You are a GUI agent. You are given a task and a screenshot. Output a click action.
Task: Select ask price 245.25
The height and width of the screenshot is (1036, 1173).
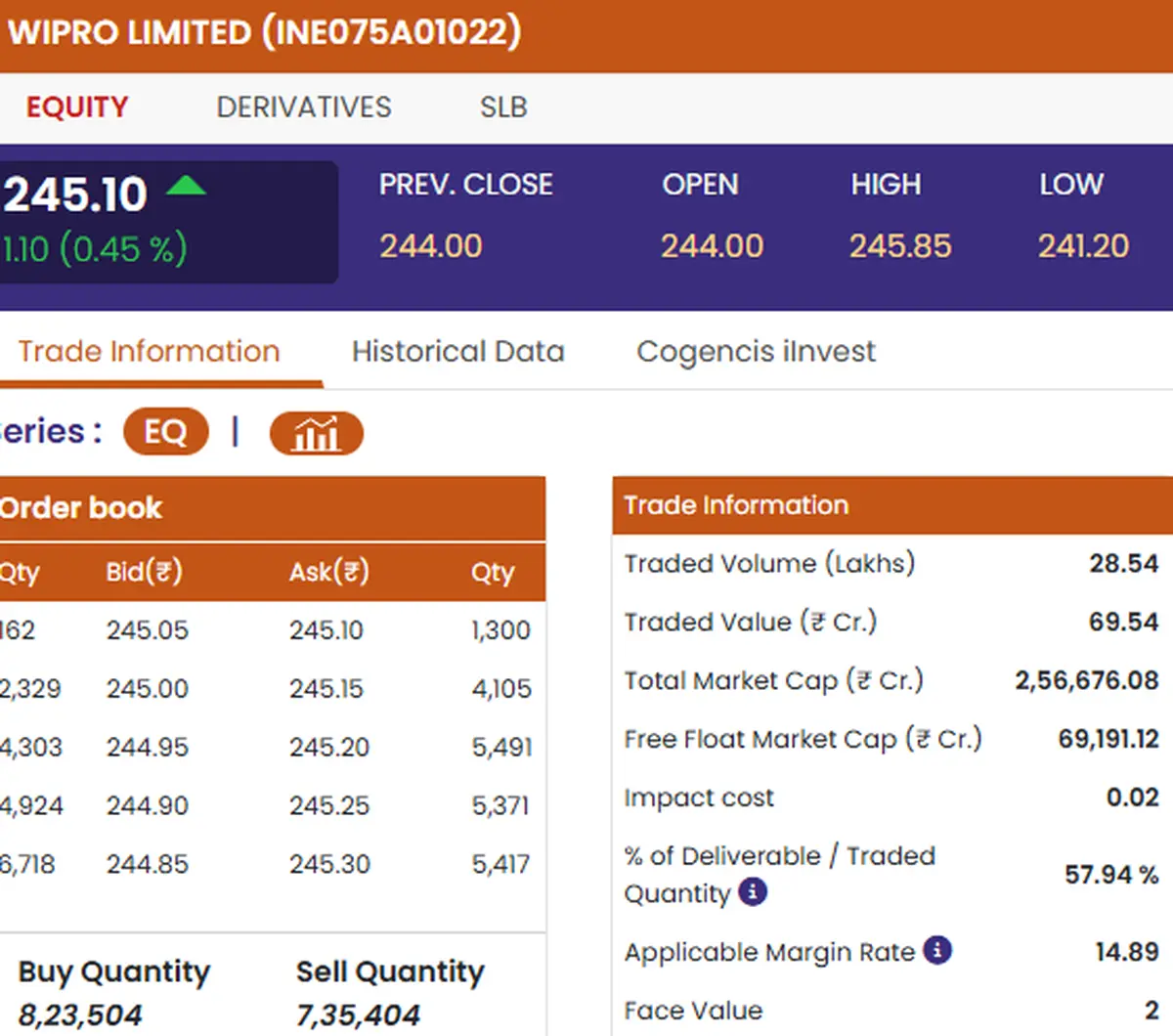(329, 806)
